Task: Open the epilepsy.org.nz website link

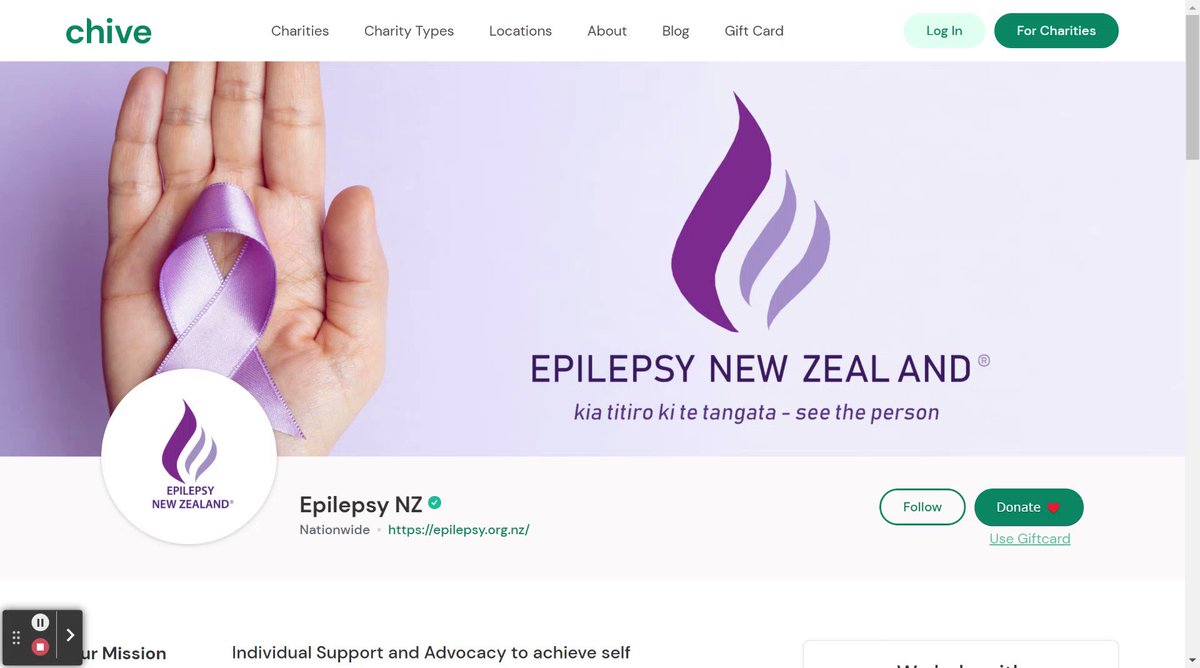Action: (x=458, y=530)
